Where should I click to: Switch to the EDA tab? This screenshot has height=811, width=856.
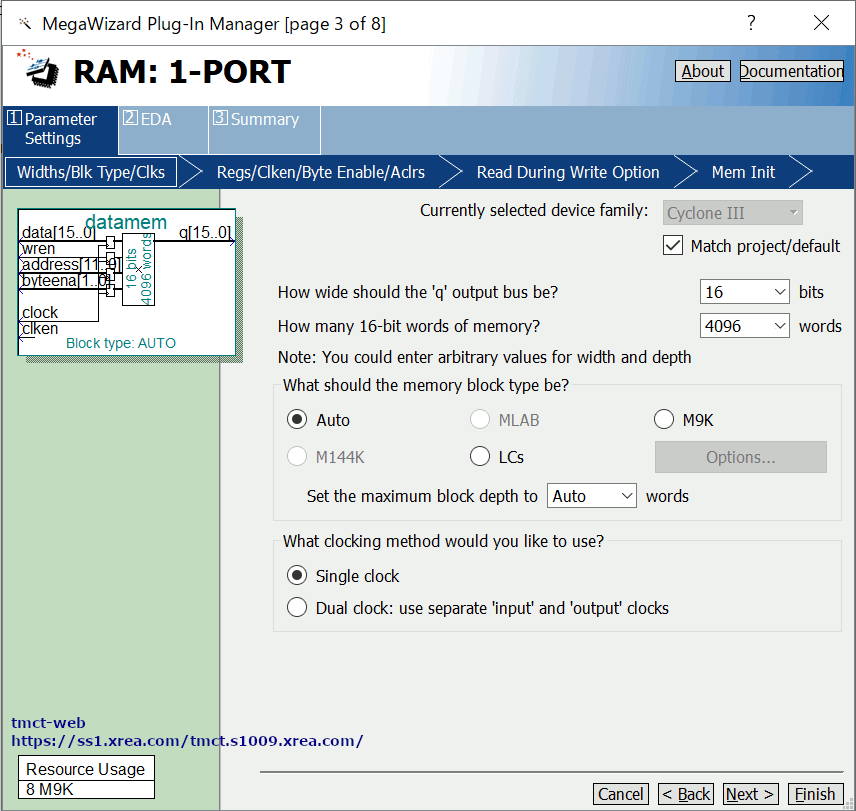tap(163, 129)
